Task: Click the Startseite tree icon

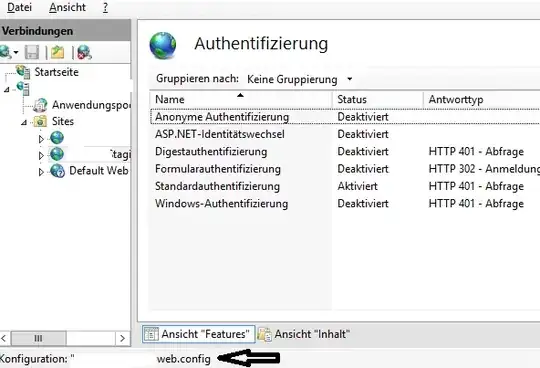Action: [23, 72]
